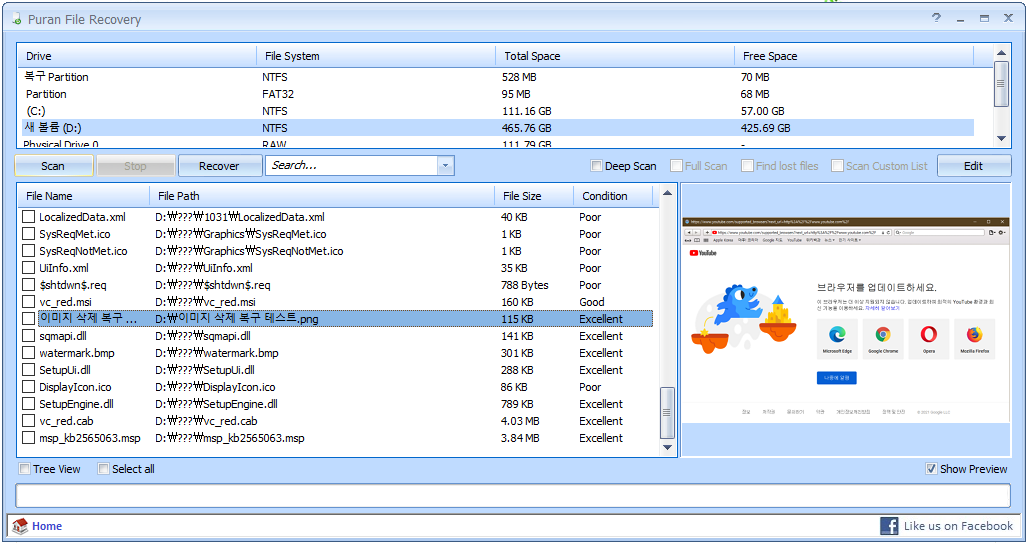1027x543 pixels.
Task: Click the file list scroll-down arrow
Action: click(667, 447)
